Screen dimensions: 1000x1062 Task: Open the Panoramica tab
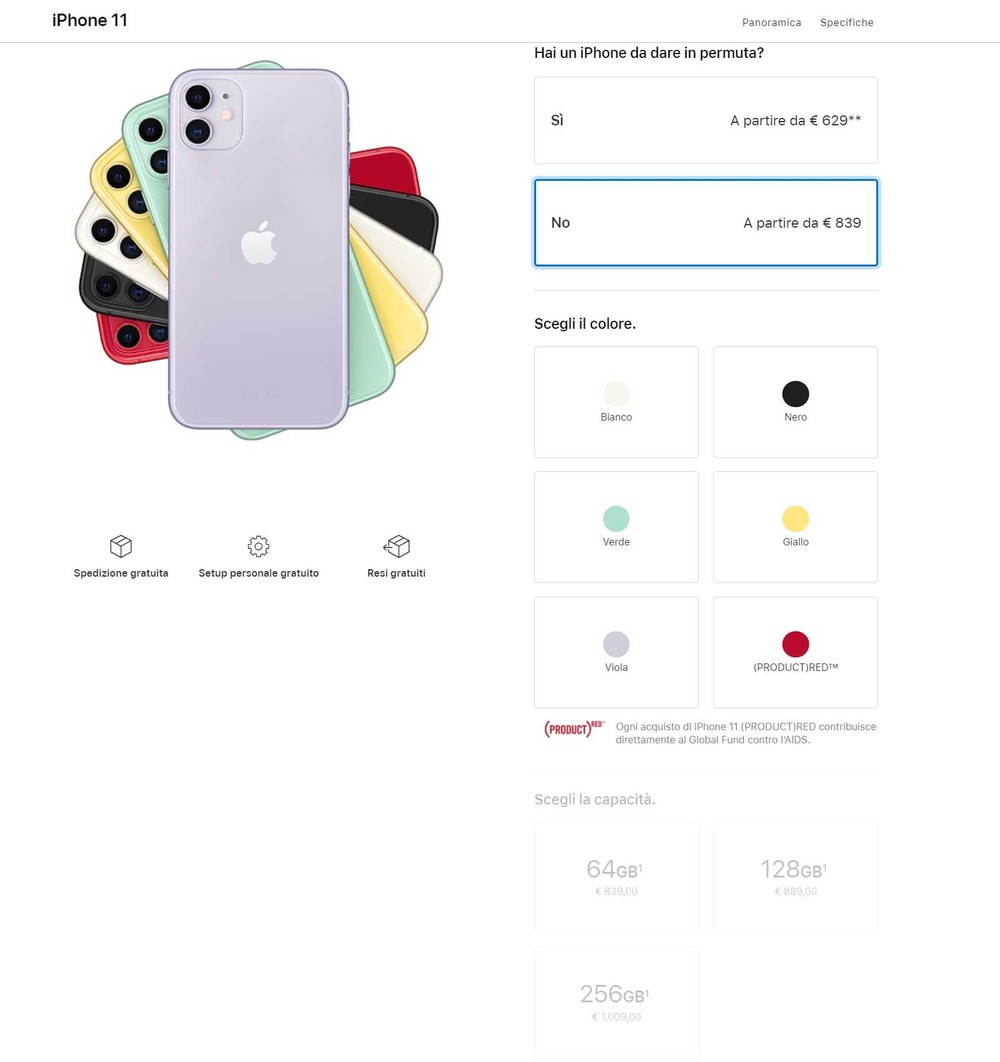click(x=772, y=22)
